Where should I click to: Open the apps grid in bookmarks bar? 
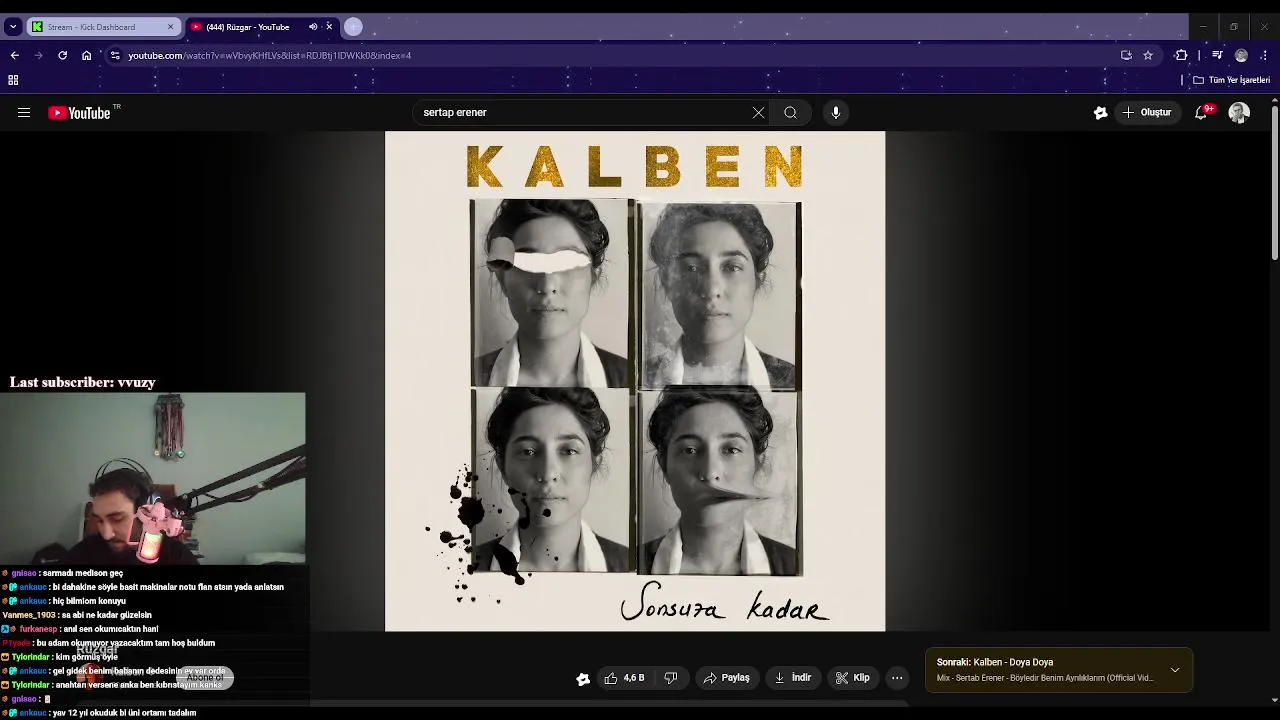pos(13,80)
